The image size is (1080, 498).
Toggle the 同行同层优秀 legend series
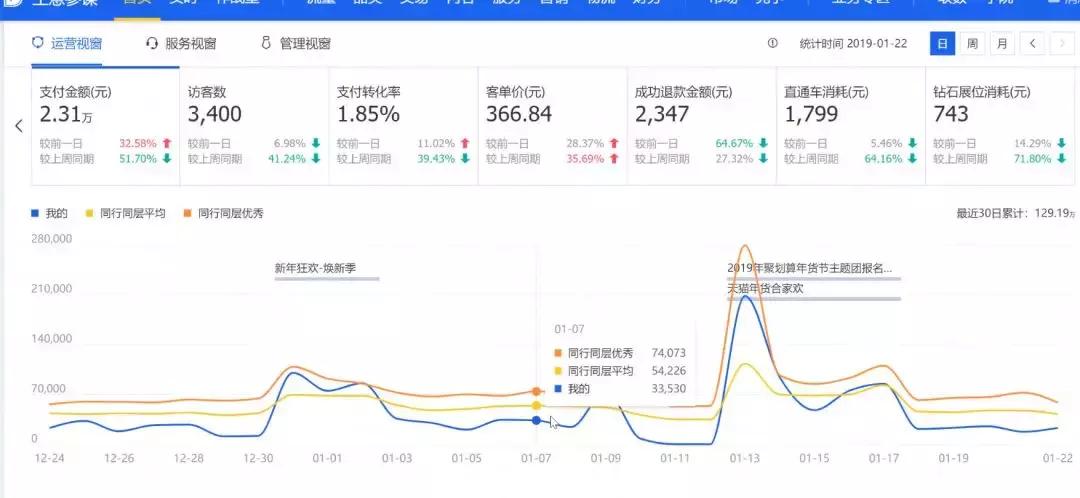click(x=223, y=214)
